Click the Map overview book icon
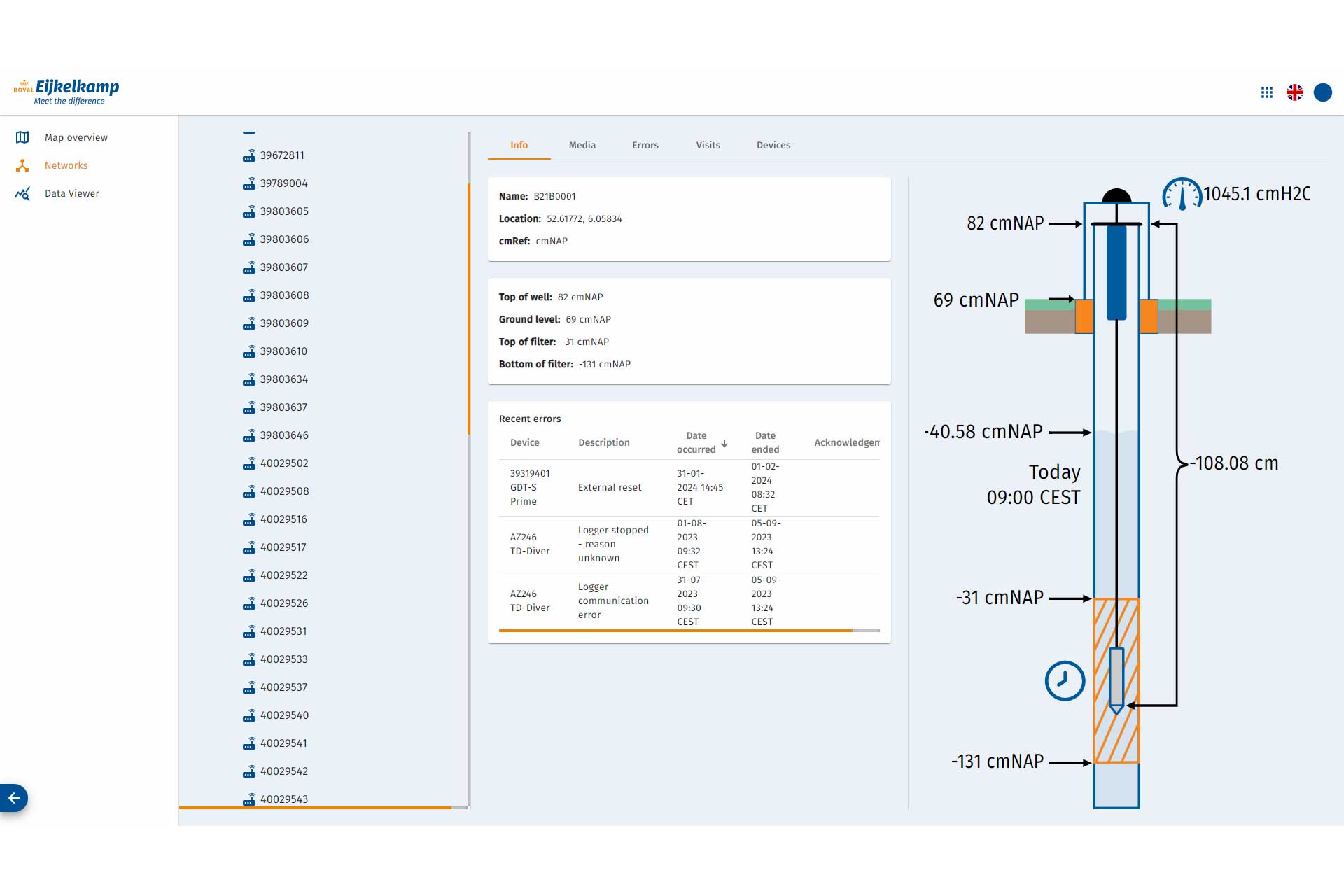Image resolution: width=1344 pixels, height=896 pixels. [22, 137]
